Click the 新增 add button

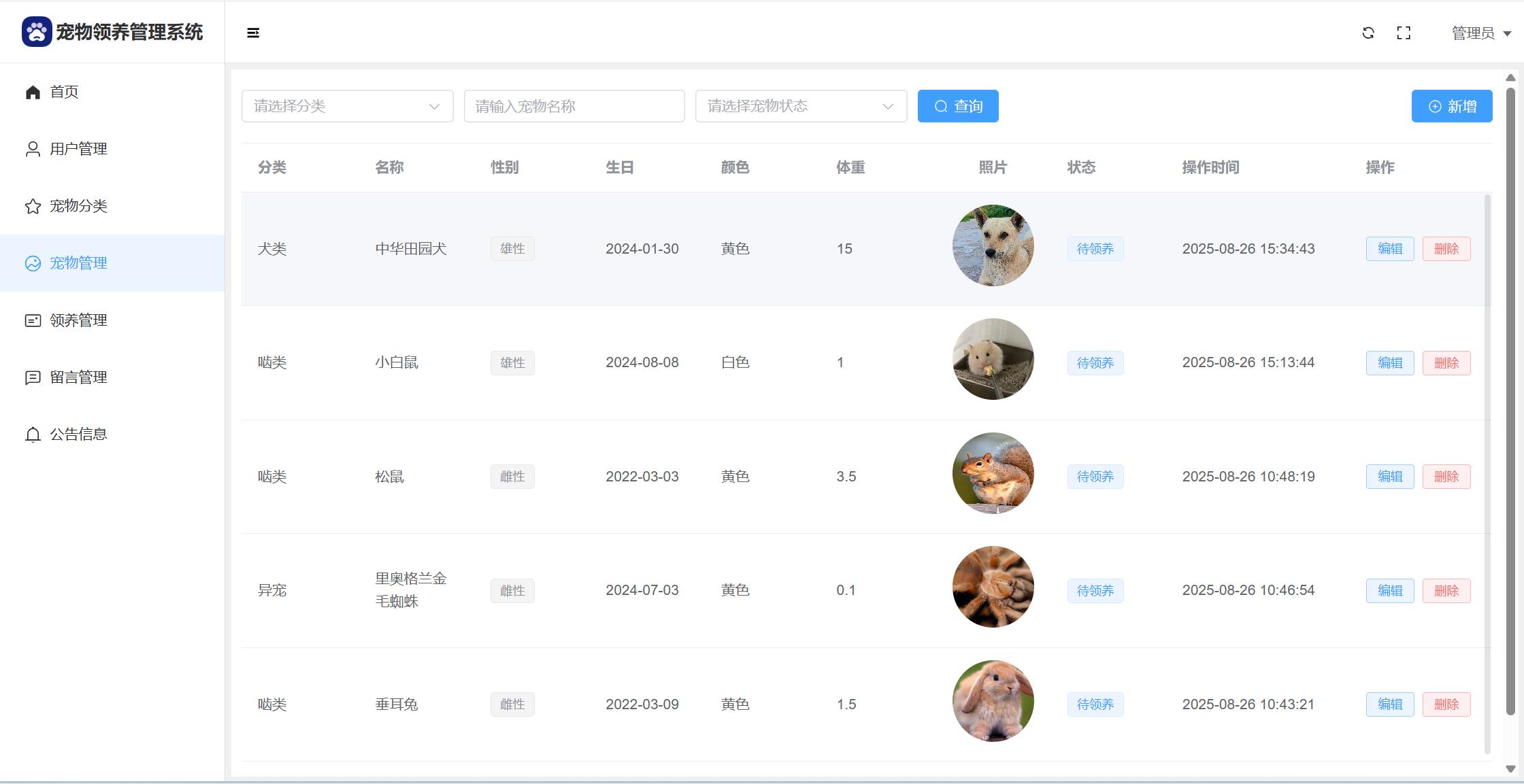[1451, 106]
